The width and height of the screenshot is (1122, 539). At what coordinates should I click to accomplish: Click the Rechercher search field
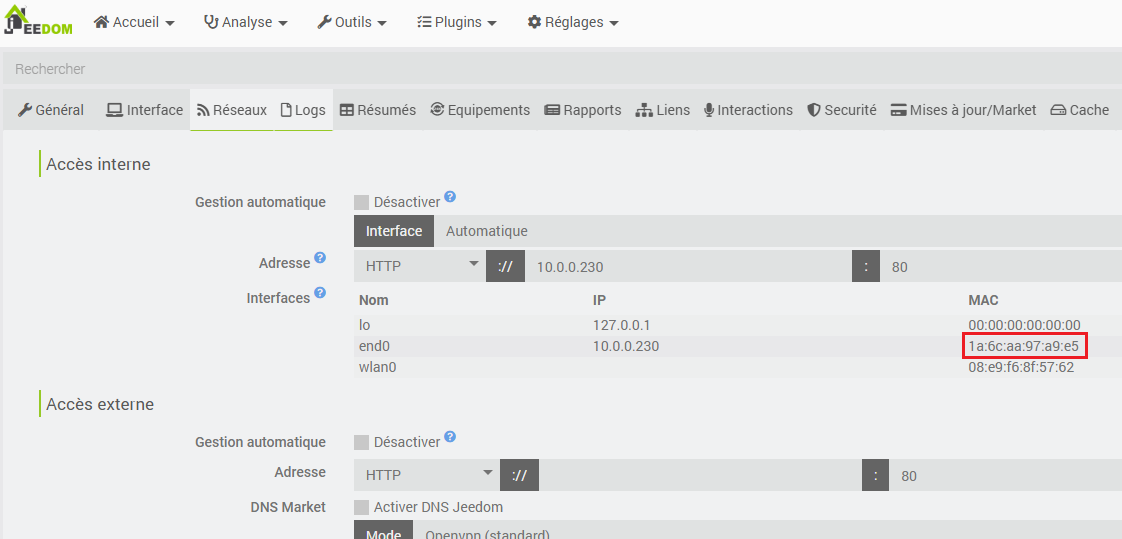pyautogui.click(x=562, y=69)
